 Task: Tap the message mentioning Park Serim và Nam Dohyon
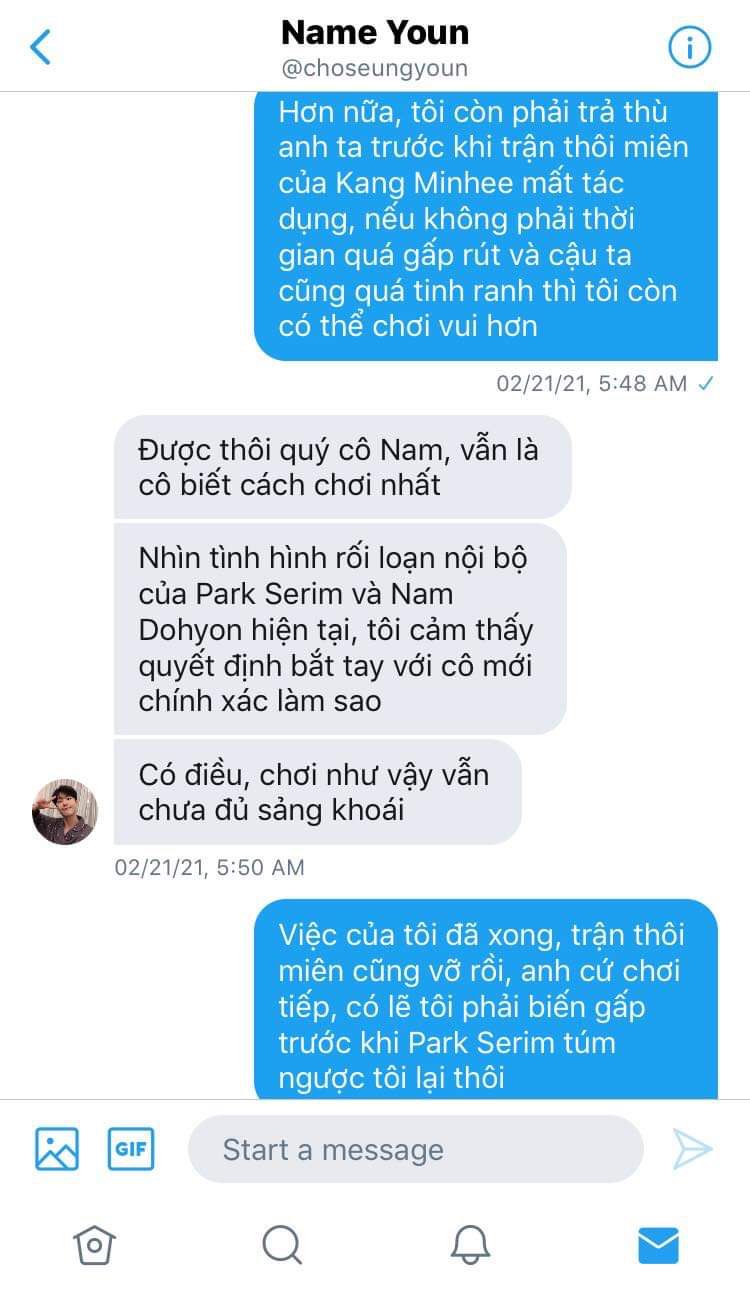pyautogui.click(x=340, y=629)
